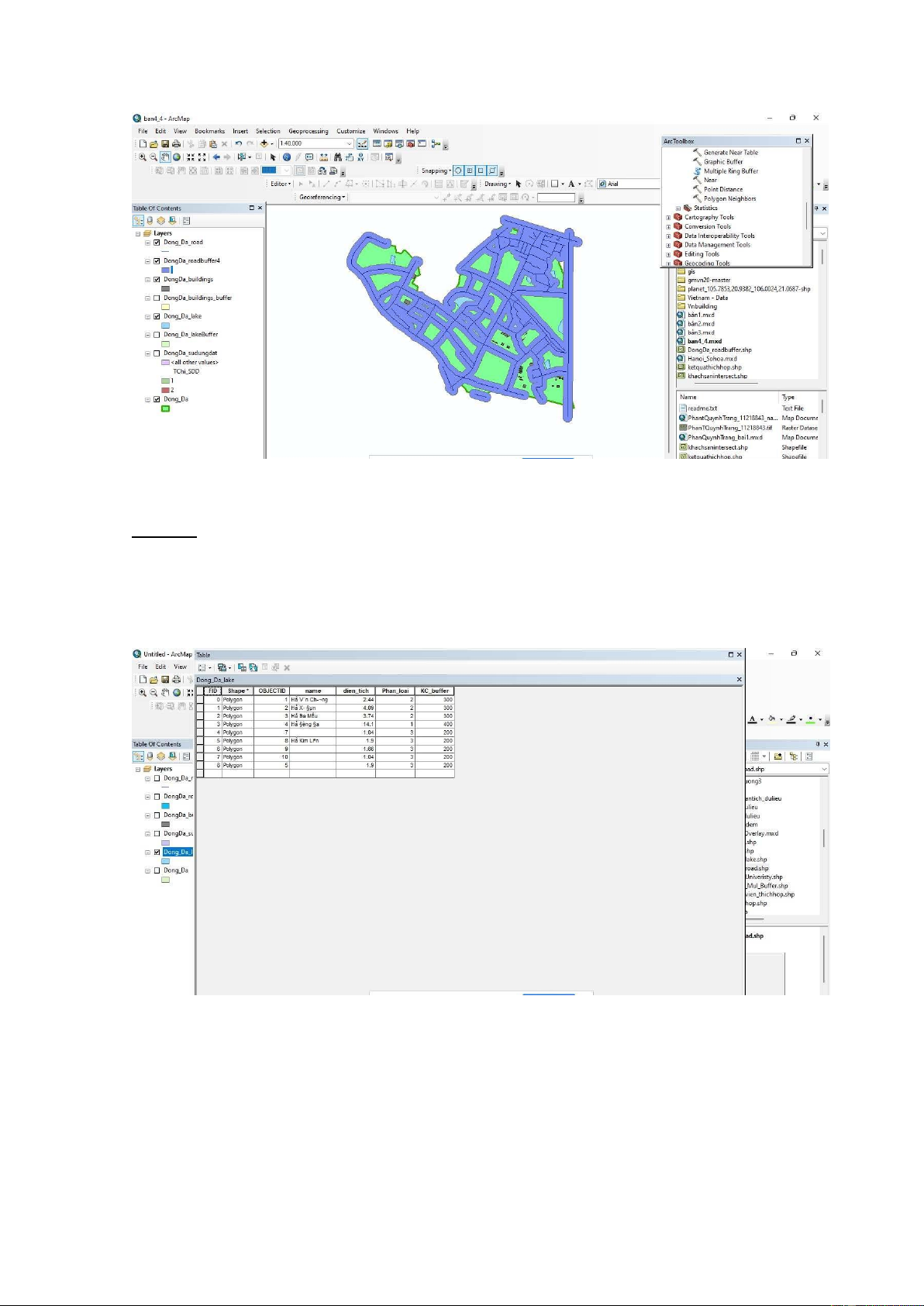The height and width of the screenshot is (1306, 924).
Task: Open the Bookmarks menu
Action: point(209,131)
